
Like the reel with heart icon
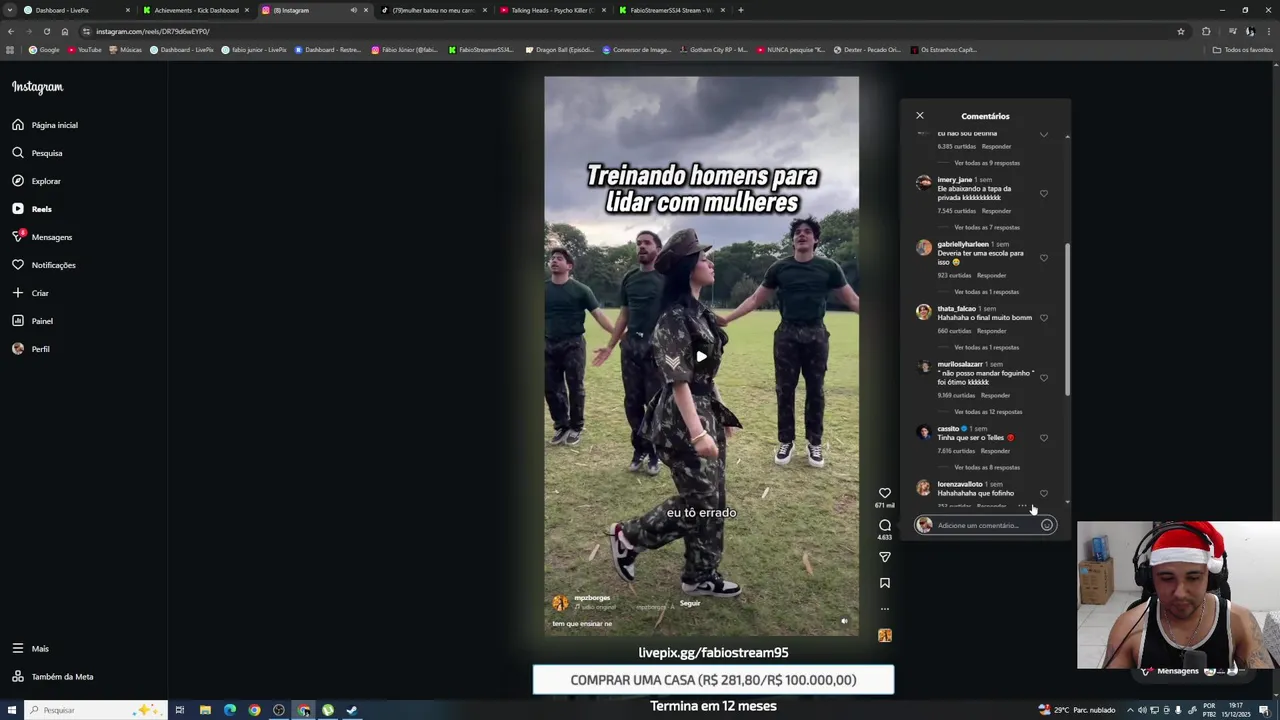tap(884, 493)
